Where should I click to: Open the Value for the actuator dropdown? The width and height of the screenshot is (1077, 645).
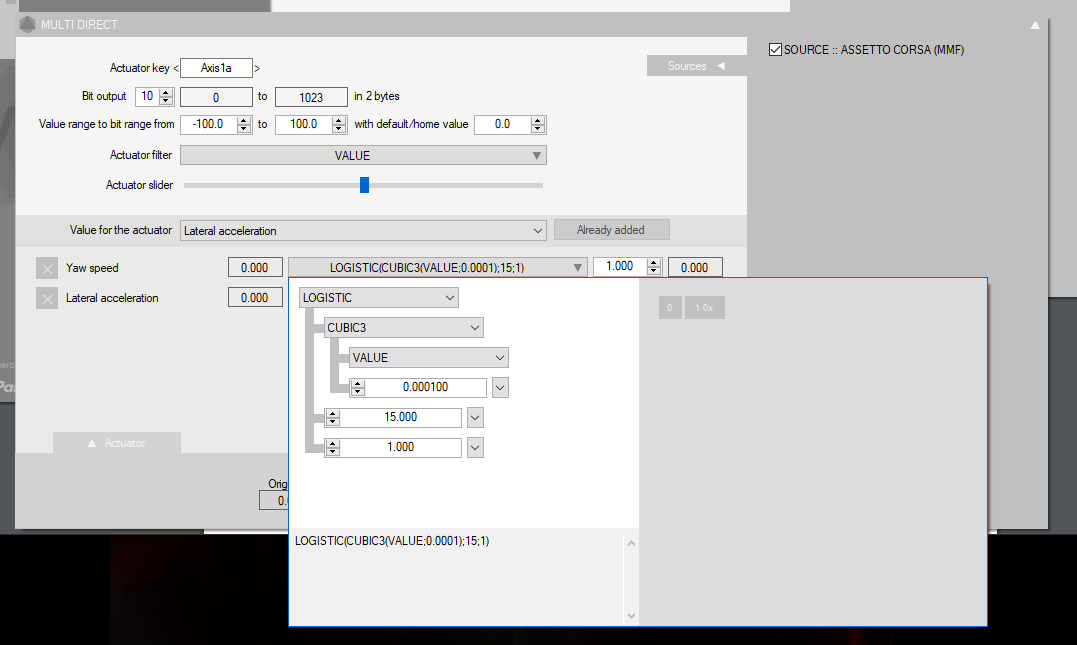[x=363, y=230]
